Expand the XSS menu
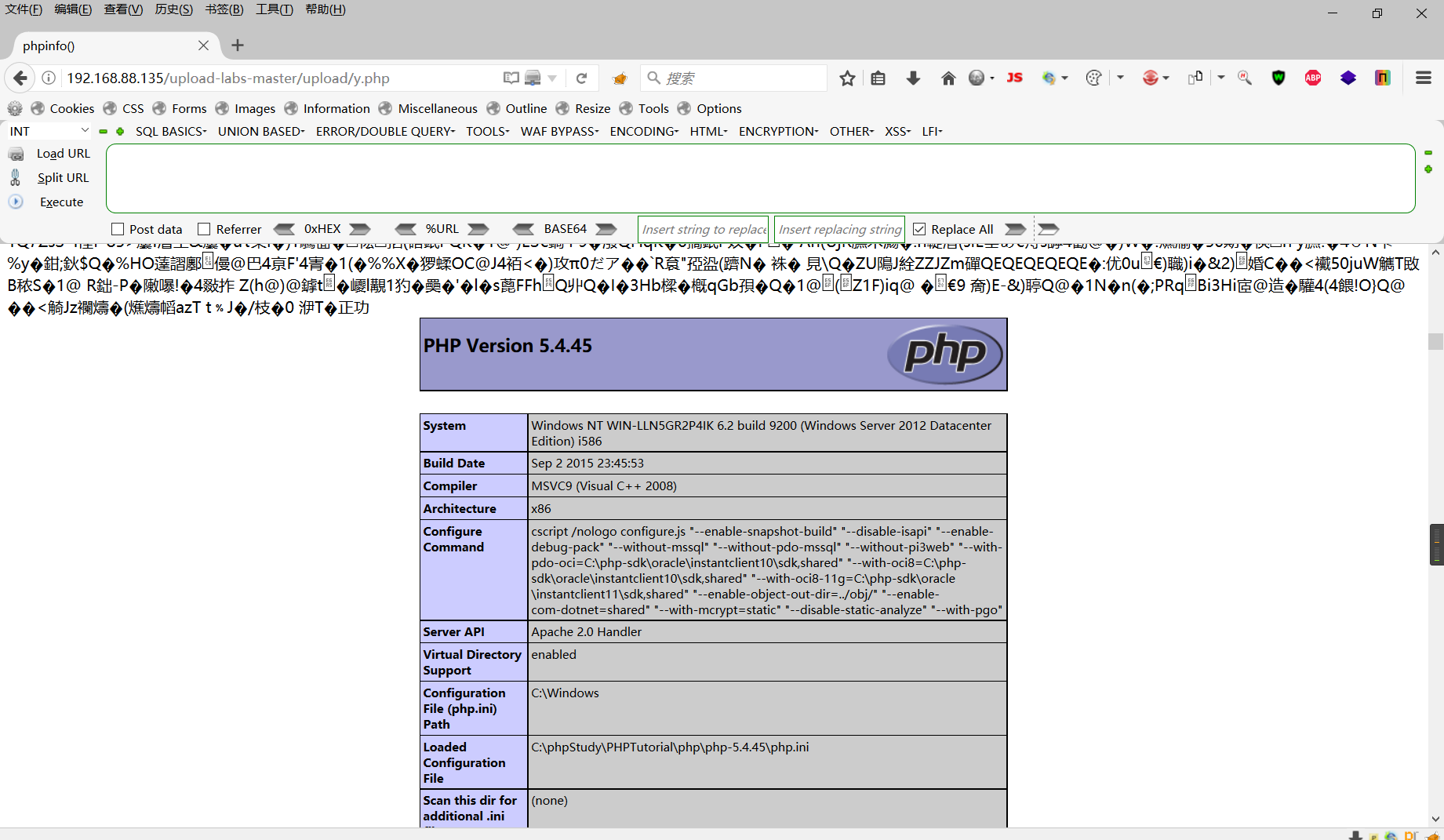This screenshot has height=840, width=1444. [897, 131]
